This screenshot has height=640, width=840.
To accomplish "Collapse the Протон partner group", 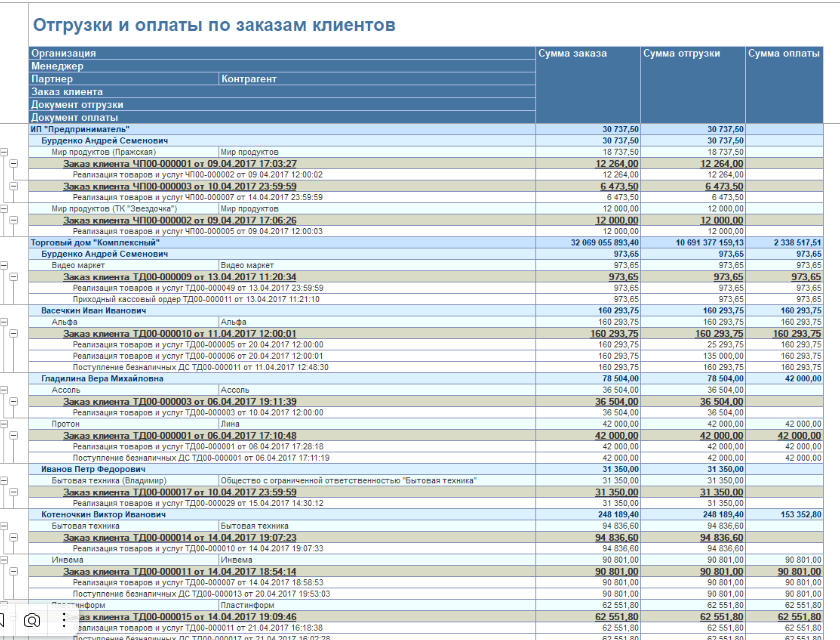I will tap(4, 424).
